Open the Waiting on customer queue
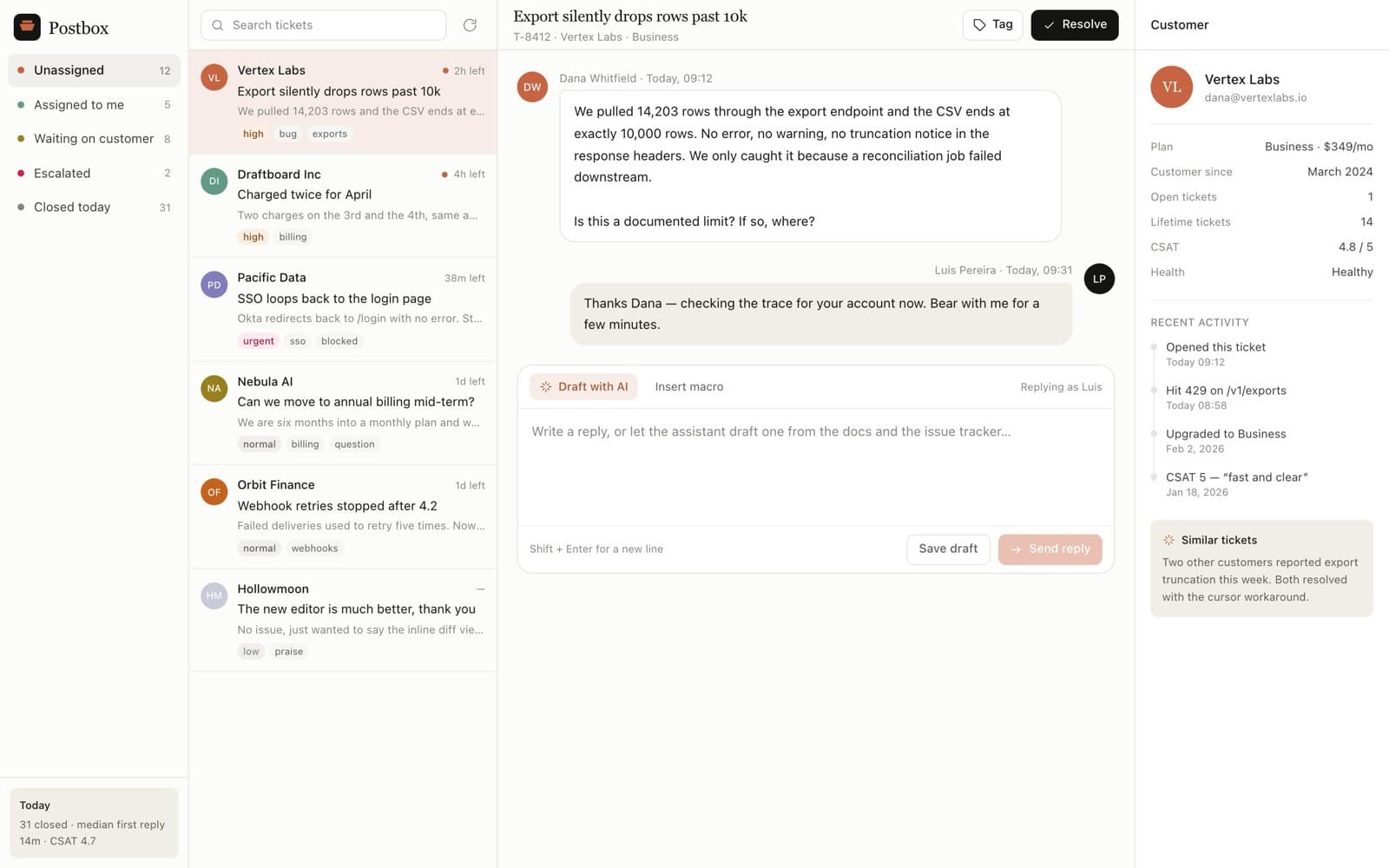Viewport: 1389px width, 868px height. pos(94,139)
